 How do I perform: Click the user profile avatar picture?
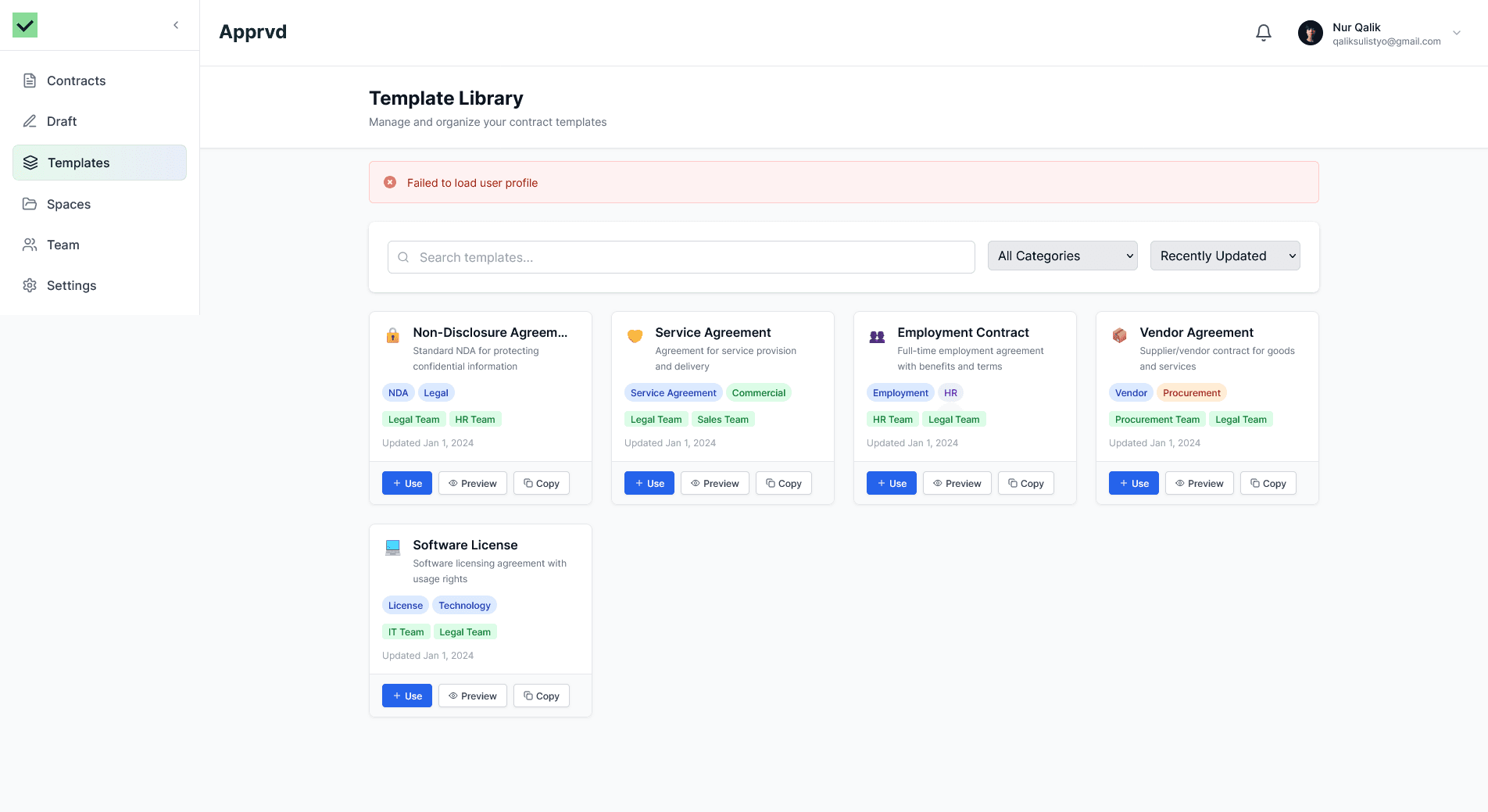pyautogui.click(x=1310, y=33)
